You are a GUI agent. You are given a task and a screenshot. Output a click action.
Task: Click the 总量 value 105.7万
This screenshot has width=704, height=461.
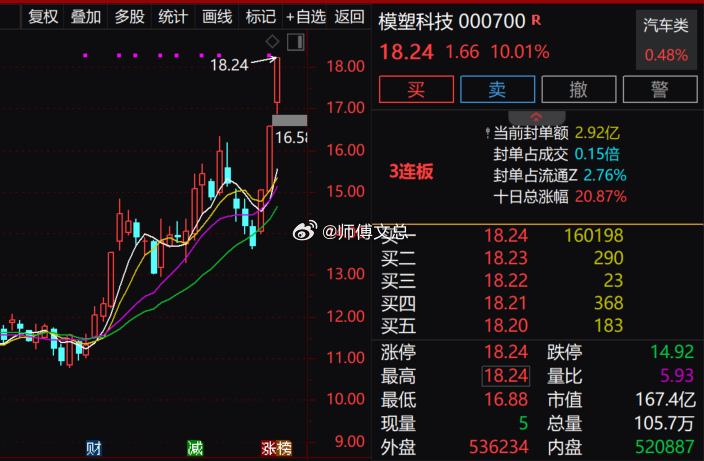tap(665, 423)
